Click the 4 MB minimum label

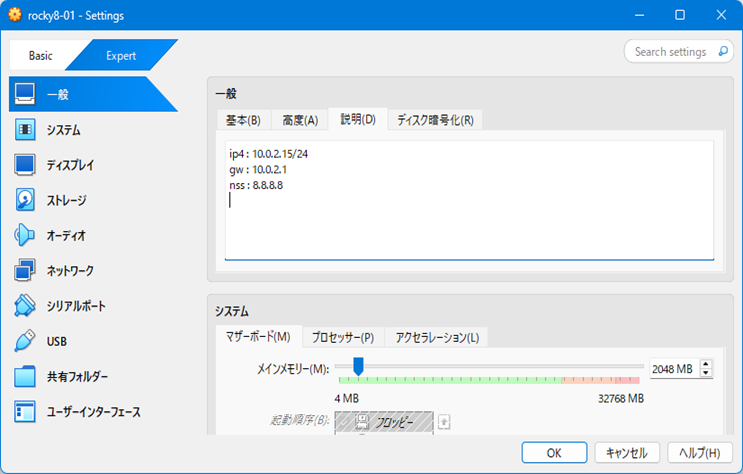click(x=346, y=398)
